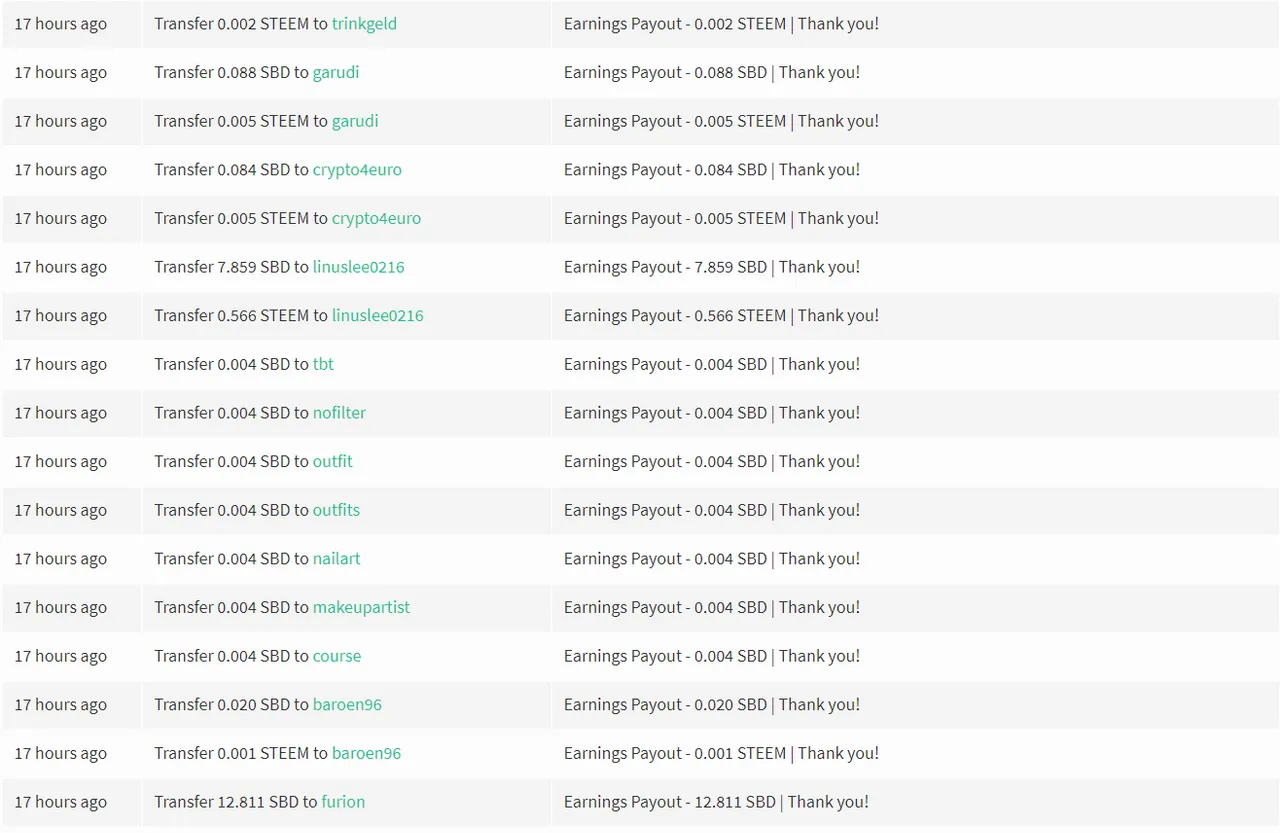This screenshot has width=1280, height=833.
Task: Click the Earnings Payout memo in the makeupartist row
Action: tap(712, 608)
